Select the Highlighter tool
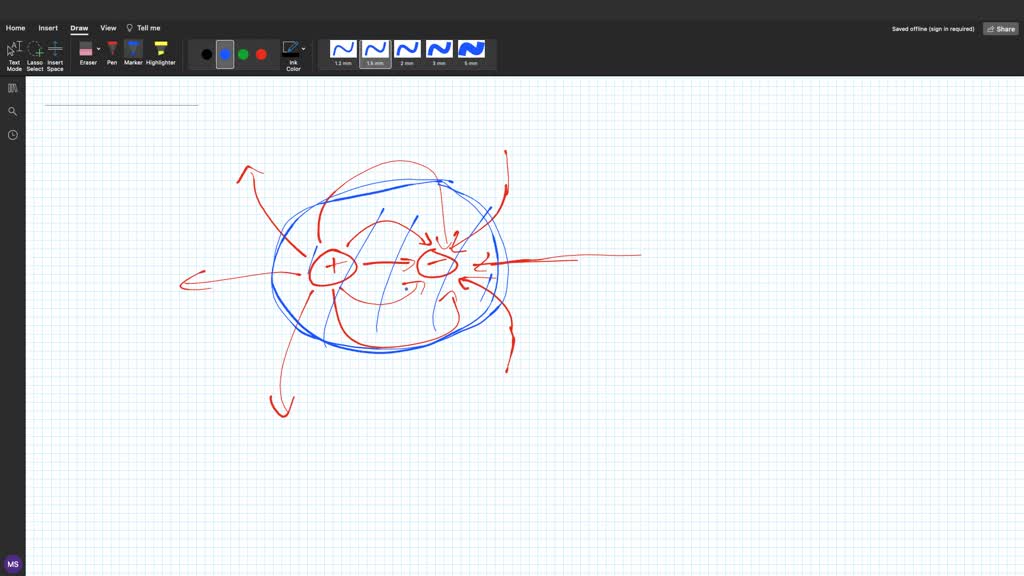This screenshot has width=1024, height=576. (160, 48)
